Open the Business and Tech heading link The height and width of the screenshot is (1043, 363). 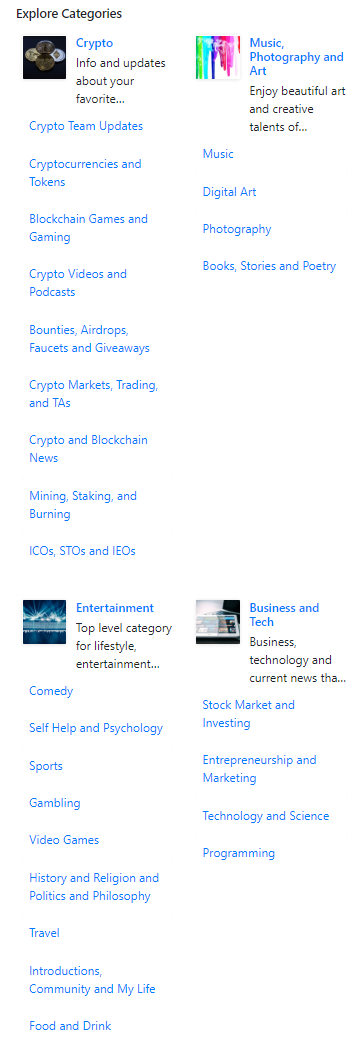[x=285, y=615]
